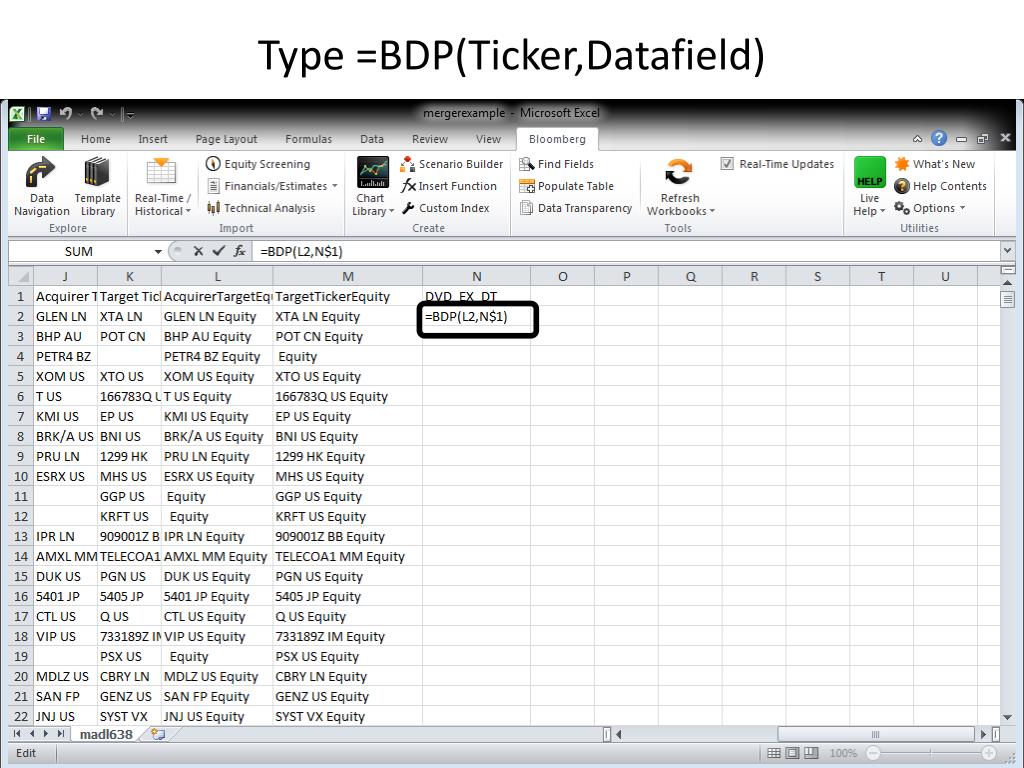The width and height of the screenshot is (1024, 768).
Task: Zoom out with the minus button
Action: point(872,753)
